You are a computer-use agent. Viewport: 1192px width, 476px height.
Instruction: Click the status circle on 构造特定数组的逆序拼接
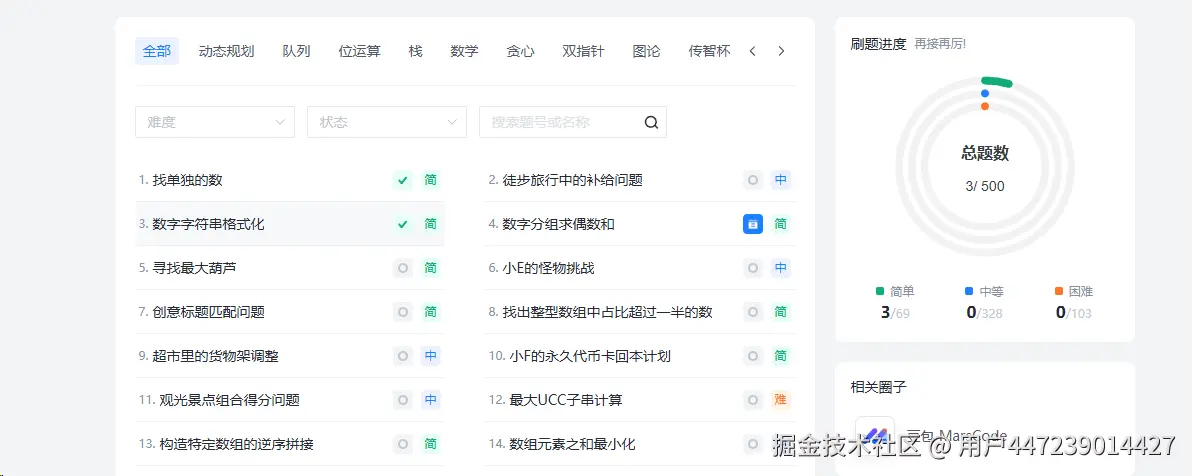(x=403, y=444)
